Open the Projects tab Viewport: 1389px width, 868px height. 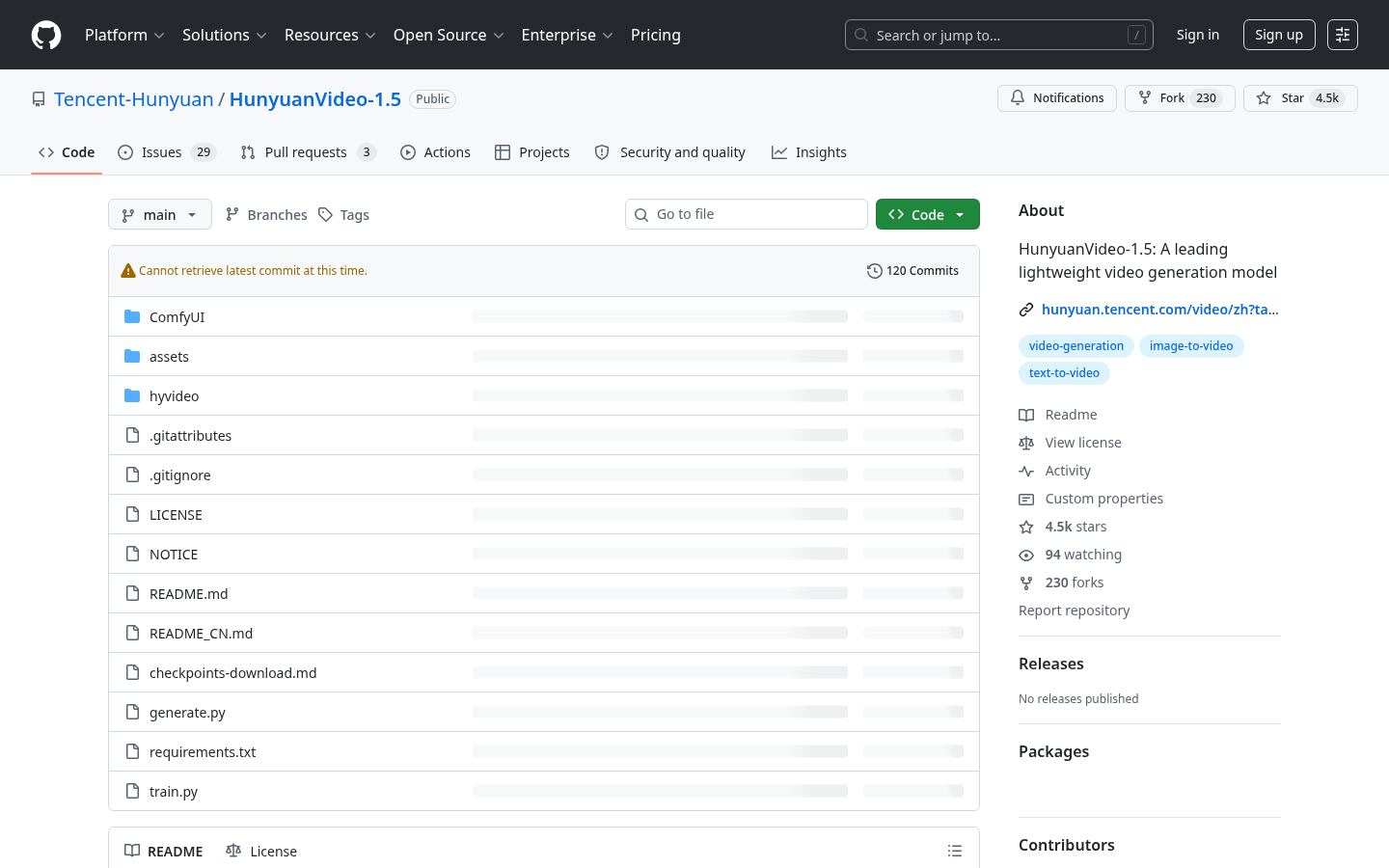(532, 152)
